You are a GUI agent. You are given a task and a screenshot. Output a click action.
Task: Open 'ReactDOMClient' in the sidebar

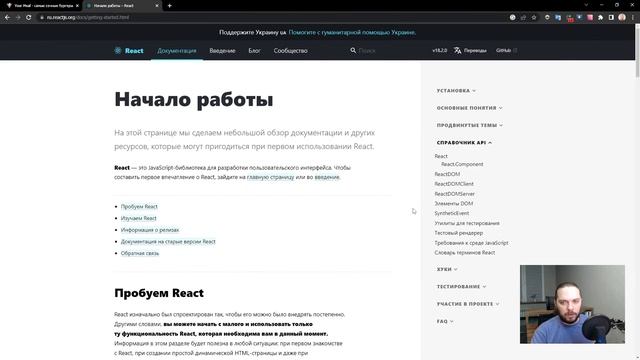[x=454, y=184]
